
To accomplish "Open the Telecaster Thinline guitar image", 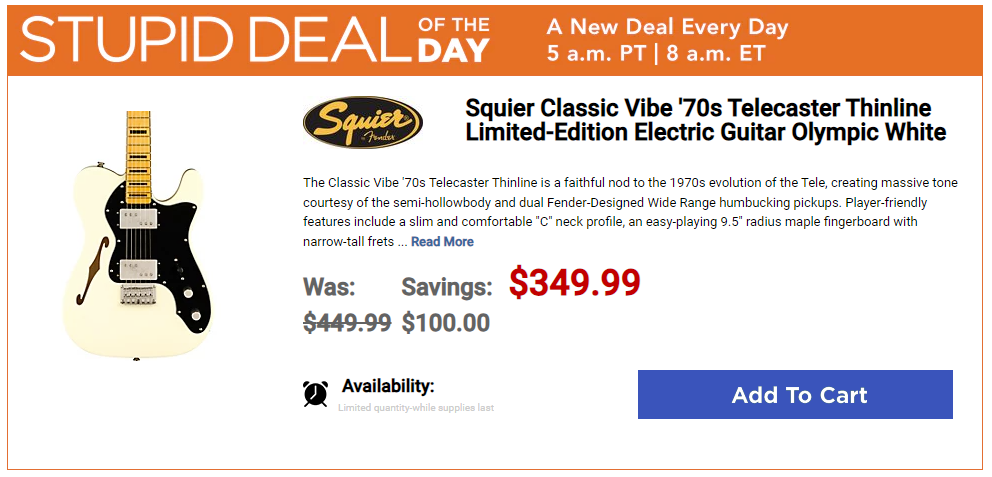I will [139, 235].
